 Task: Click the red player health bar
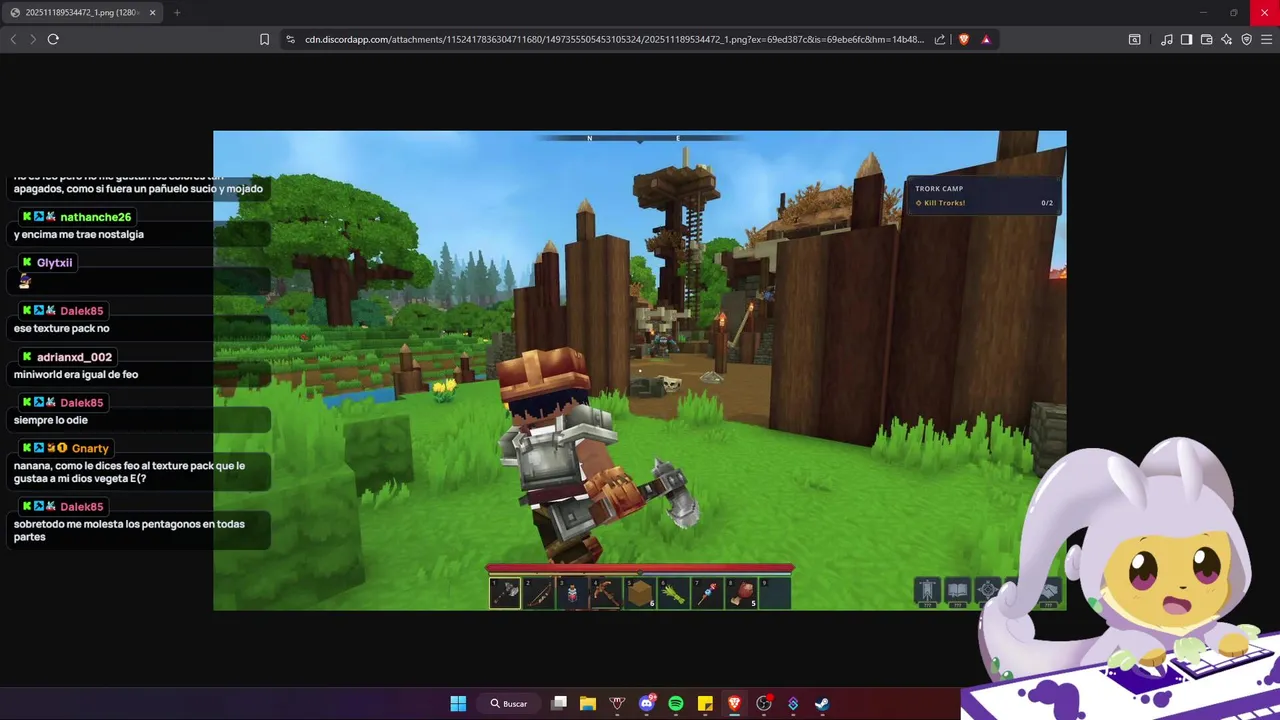pyautogui.click(x=640, y=570)
